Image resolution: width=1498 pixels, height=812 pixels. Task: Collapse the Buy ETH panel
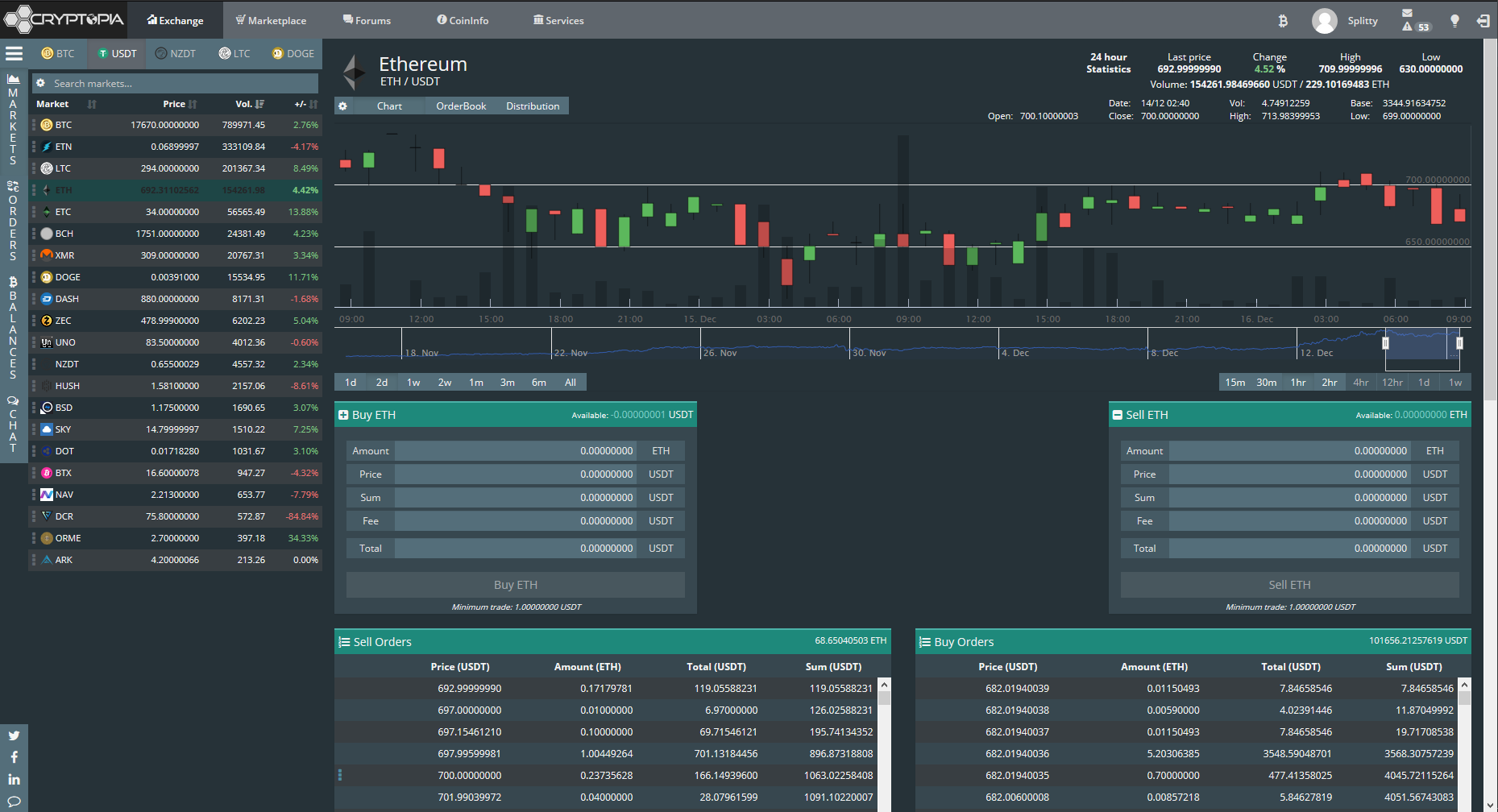[343, 415]
